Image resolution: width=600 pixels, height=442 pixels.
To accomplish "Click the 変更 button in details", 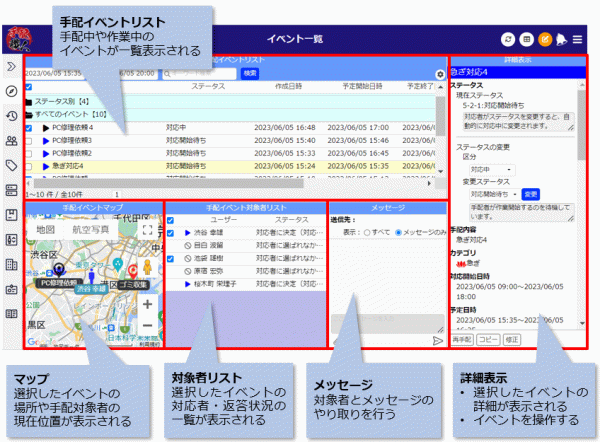I will [531, 193].
